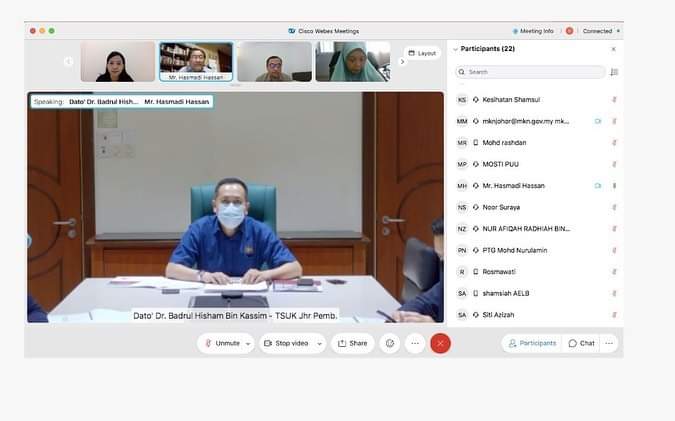Select the first woman participant thumbnail
Image resolution: width=675 pixels, height=421 pixels.
pyautogui.click(x=118, y=62)
